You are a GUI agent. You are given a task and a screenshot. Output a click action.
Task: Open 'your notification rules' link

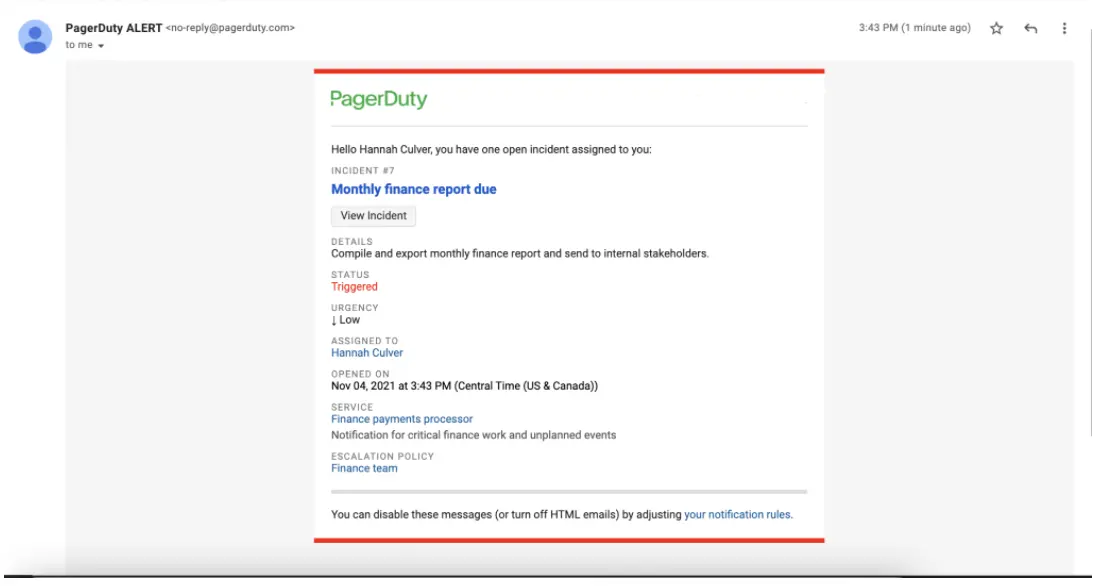click(738, 514)
